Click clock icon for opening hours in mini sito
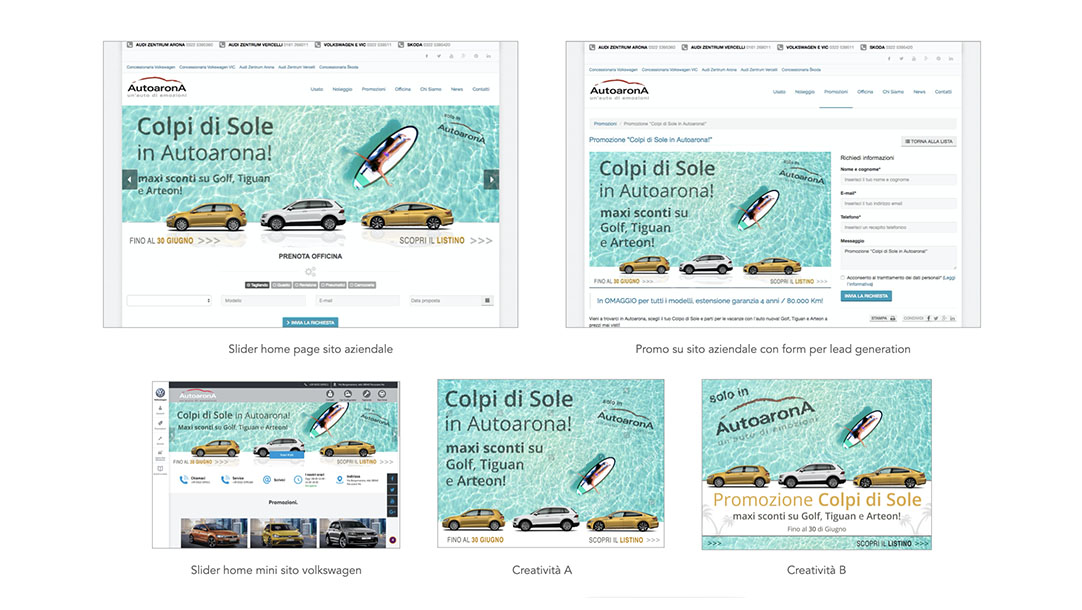Viewport: 1082px width, 610px height. 298,480
